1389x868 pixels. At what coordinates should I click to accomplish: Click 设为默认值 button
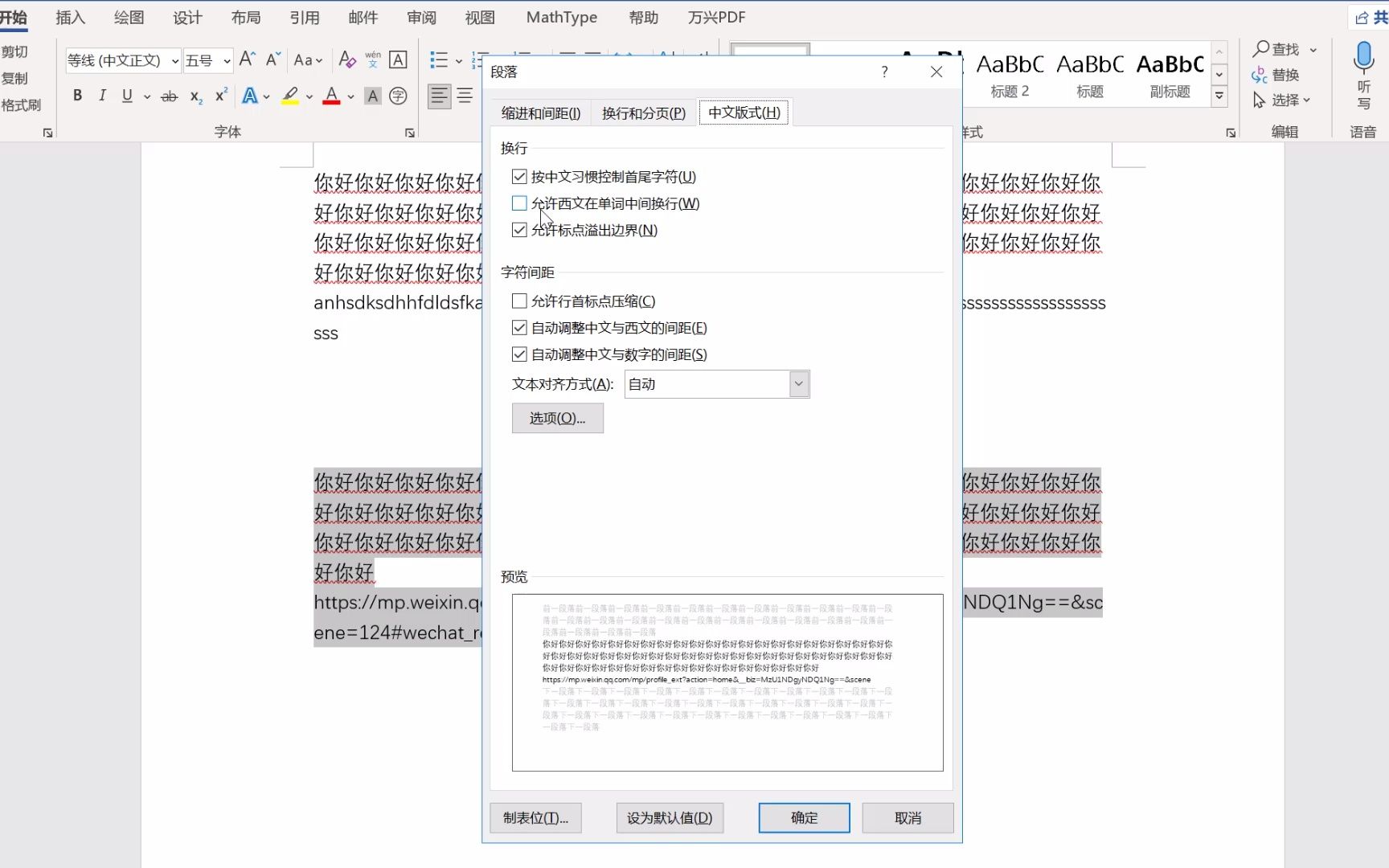tap(670, 817)
